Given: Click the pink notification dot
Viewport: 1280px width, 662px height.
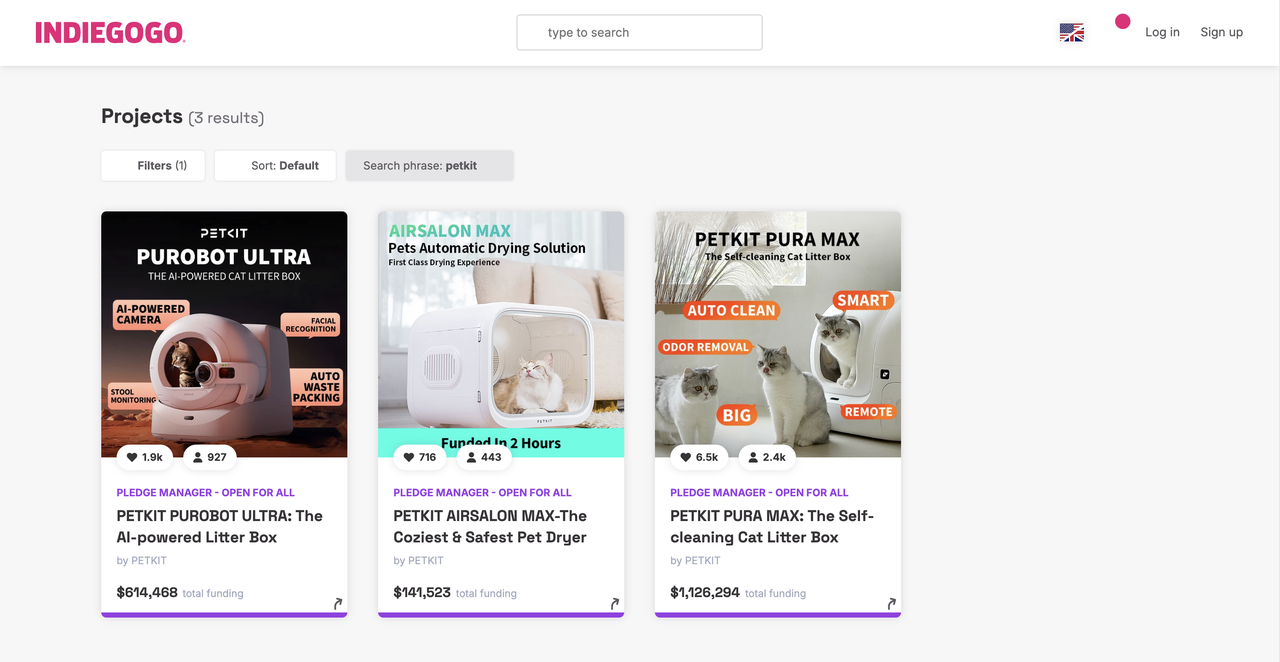Looking at the screenshot, I should [1122, 20].
